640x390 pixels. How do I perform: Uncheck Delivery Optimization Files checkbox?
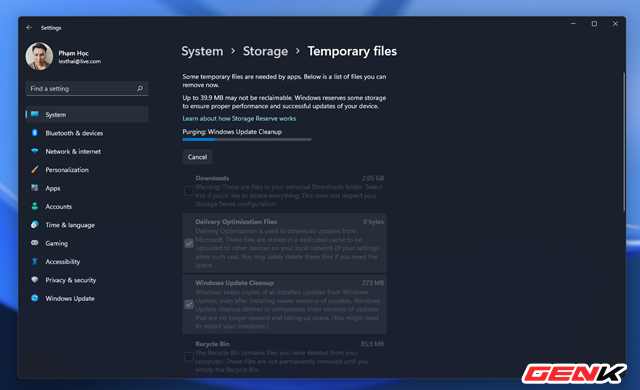click(189, 243)
